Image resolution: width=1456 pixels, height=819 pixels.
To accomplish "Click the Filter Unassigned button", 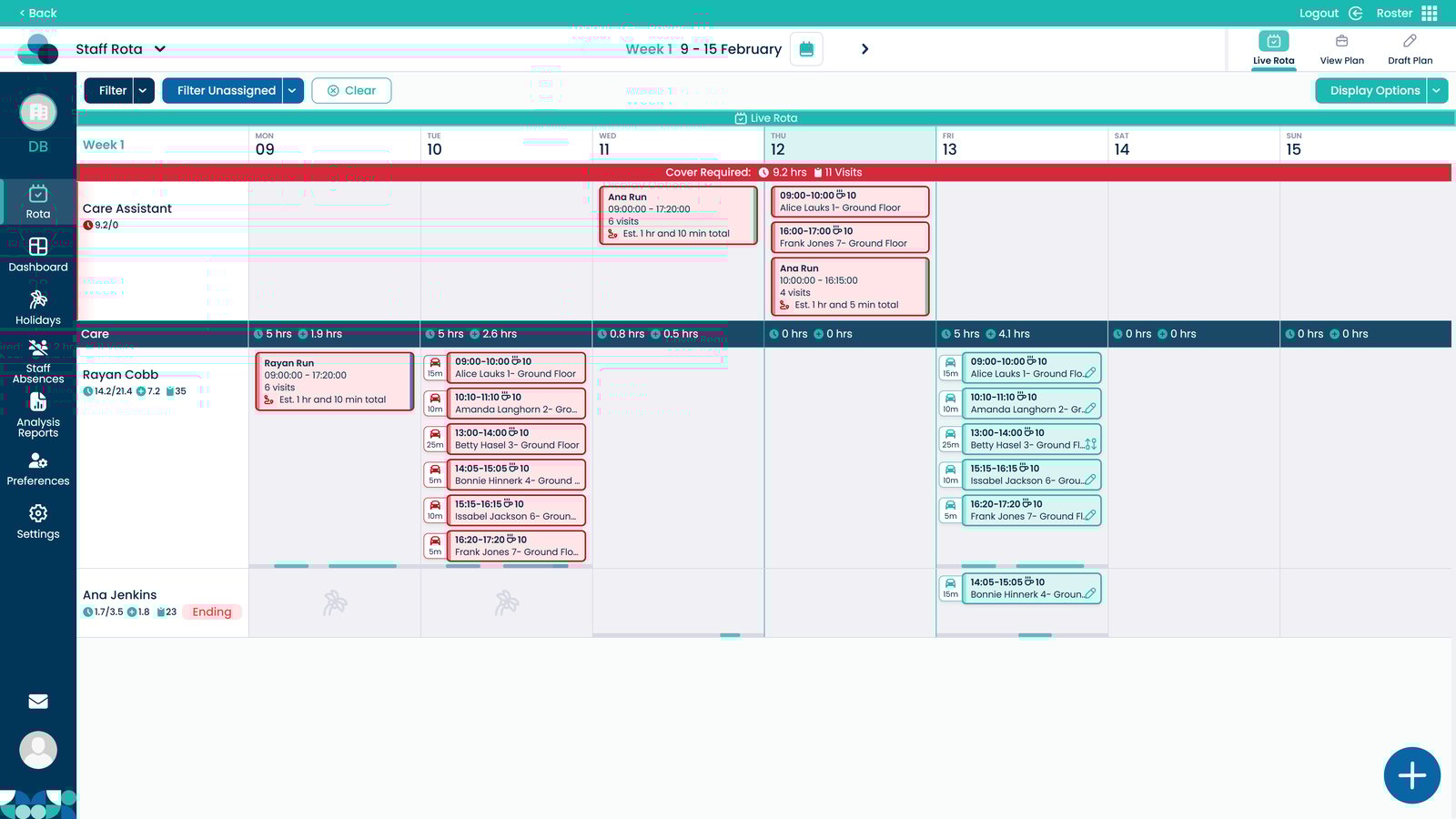I will click(x=223, y=90).
